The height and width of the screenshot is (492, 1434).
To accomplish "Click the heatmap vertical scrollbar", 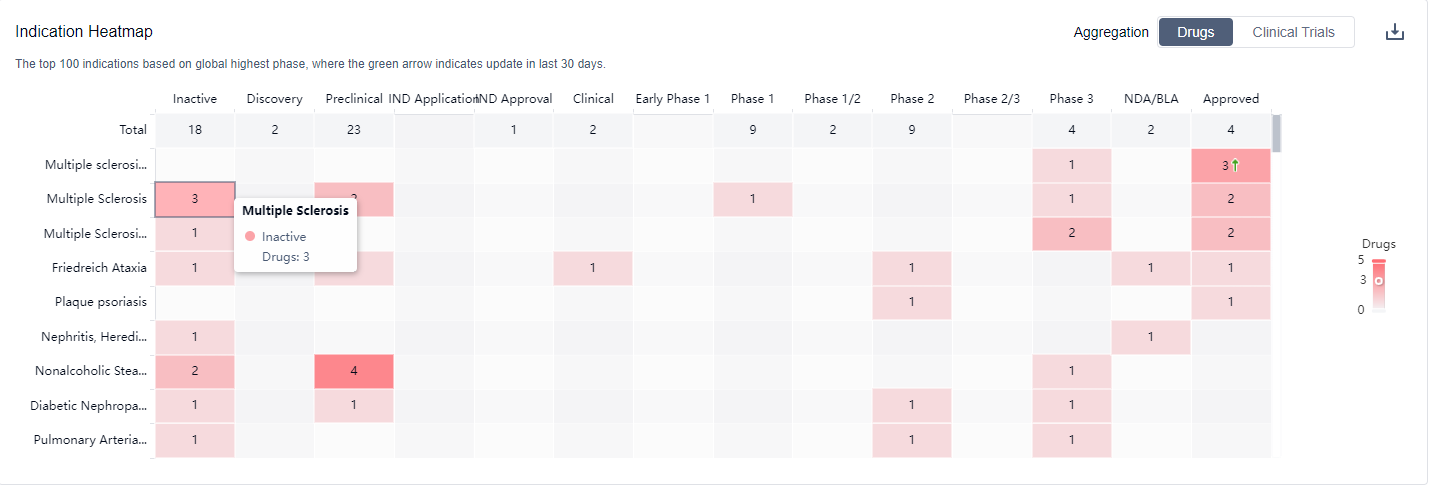I will [1276, 132].
